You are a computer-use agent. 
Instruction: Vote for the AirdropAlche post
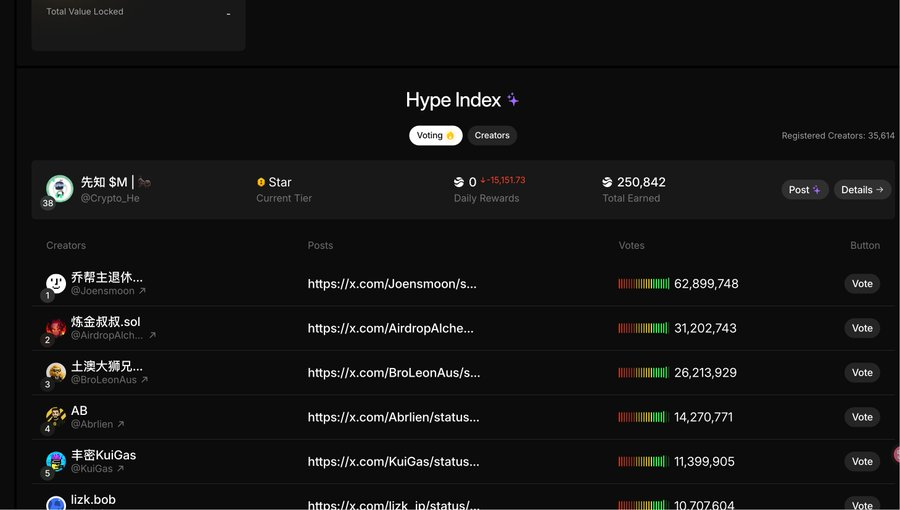[x=862, y=328]
